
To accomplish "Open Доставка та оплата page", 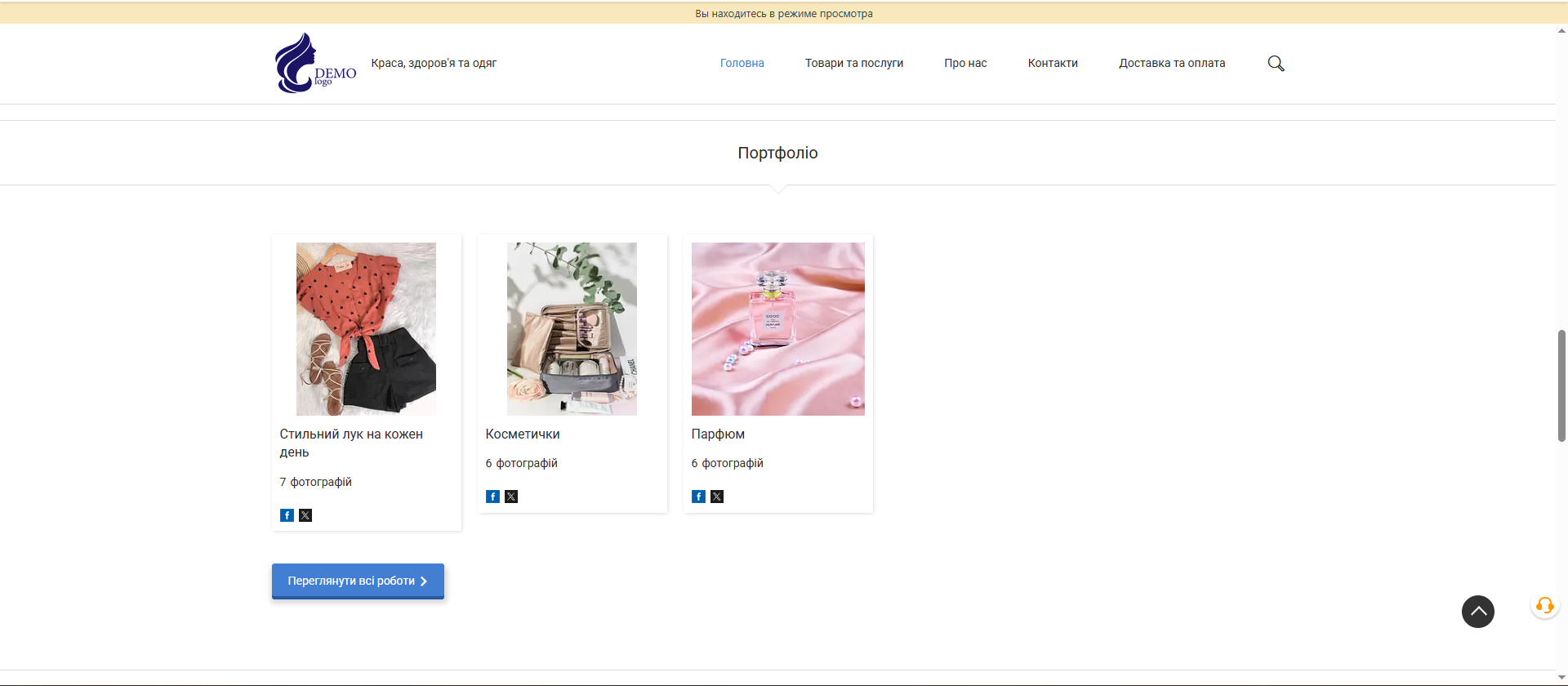I will 1171,64.
